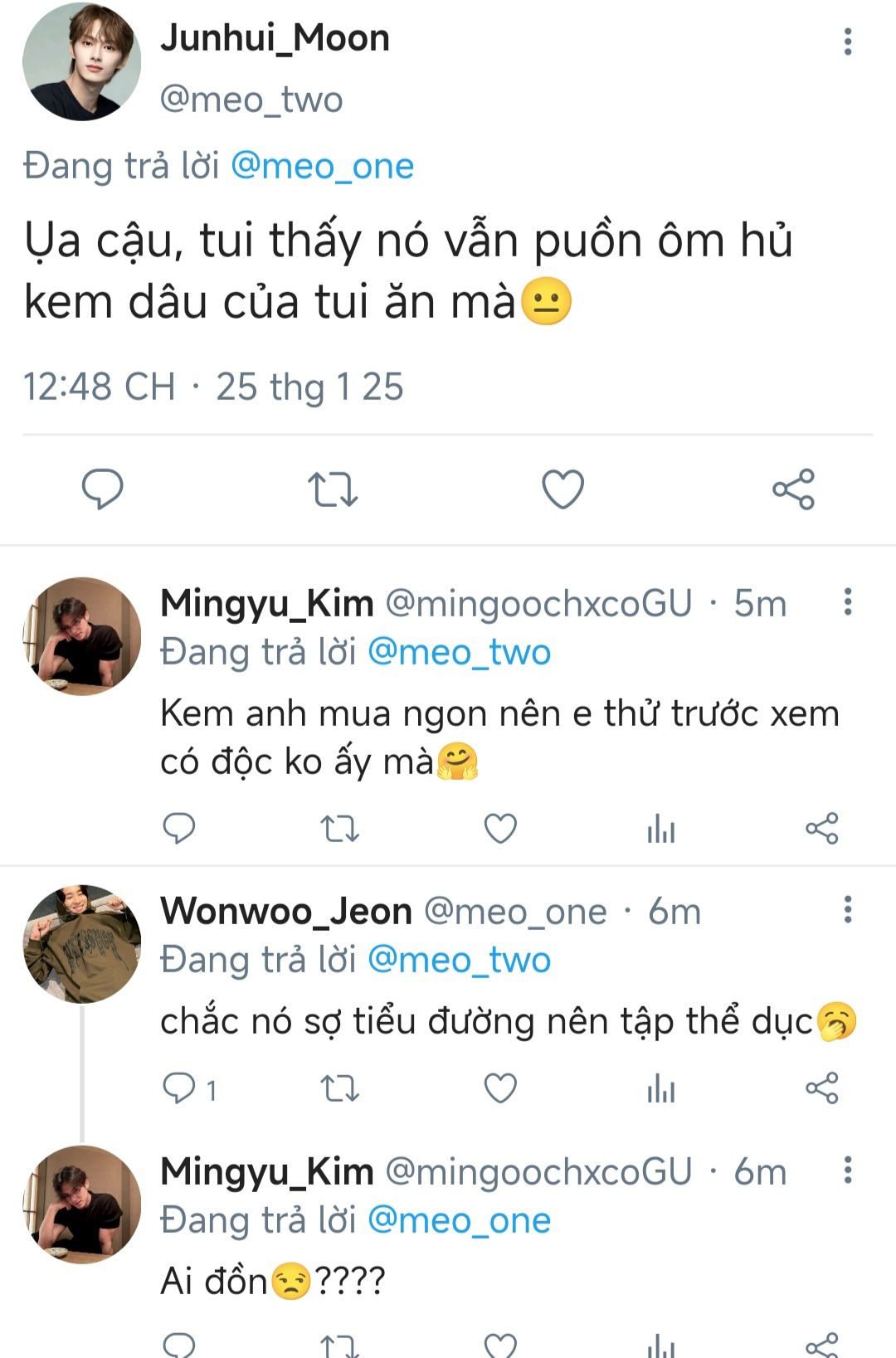Screen dimensions: 896x1358
Task: Share Junhui_Moon's main tweet
Action: pyautogui.click(x=794, y=489)
